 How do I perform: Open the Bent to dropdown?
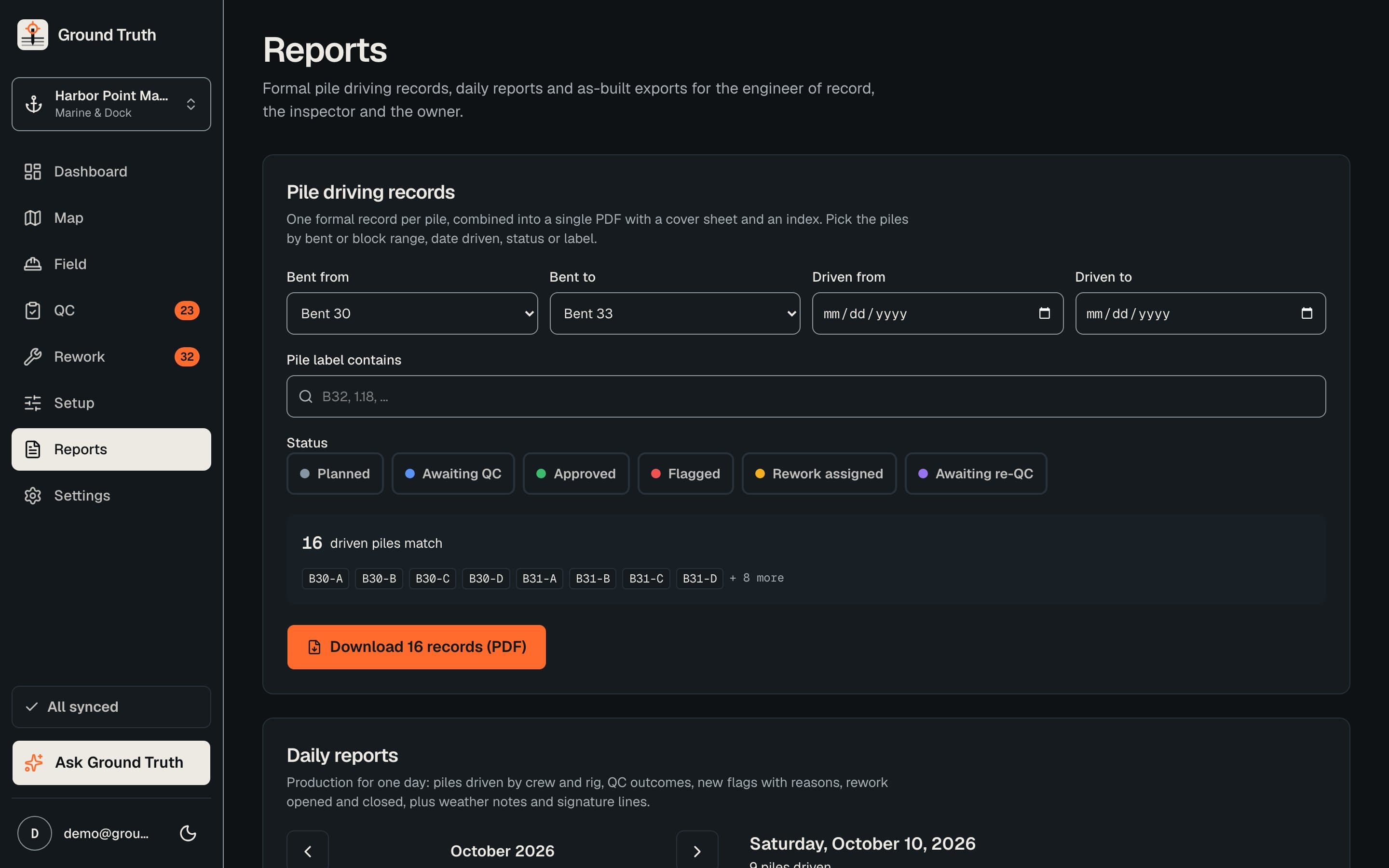point(675,313)
